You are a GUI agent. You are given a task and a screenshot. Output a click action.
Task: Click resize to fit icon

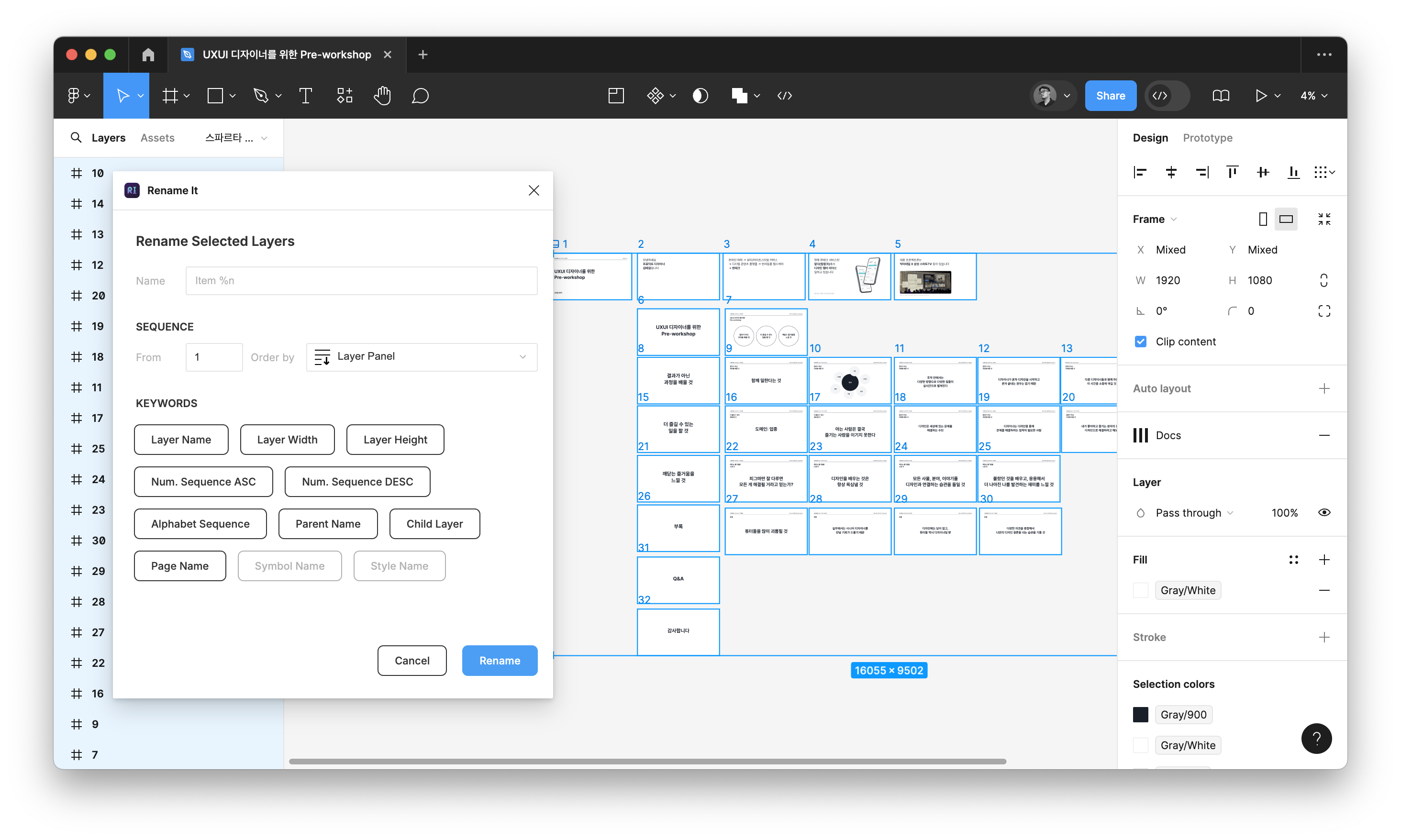coord(1324,219)
